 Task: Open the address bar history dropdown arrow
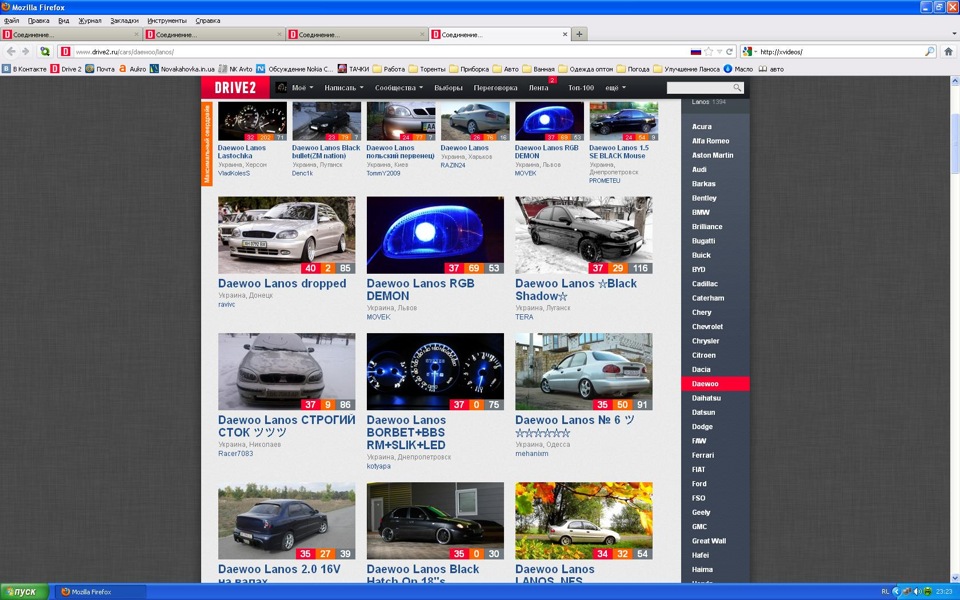tap(720, 51)
